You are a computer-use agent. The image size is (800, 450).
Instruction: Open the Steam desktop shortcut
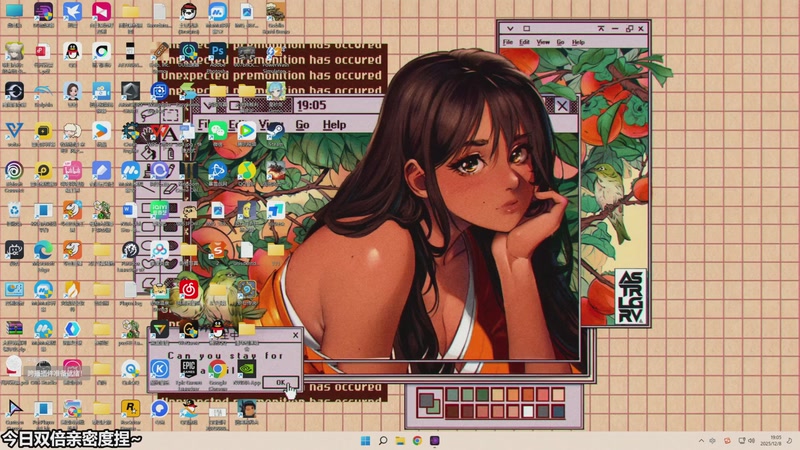276,131
